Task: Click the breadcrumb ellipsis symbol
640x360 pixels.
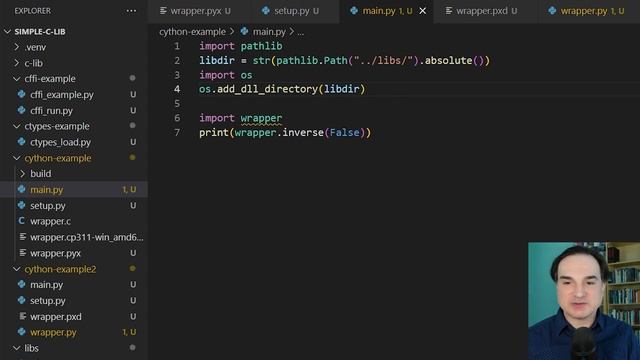Action: click(300, 32)
